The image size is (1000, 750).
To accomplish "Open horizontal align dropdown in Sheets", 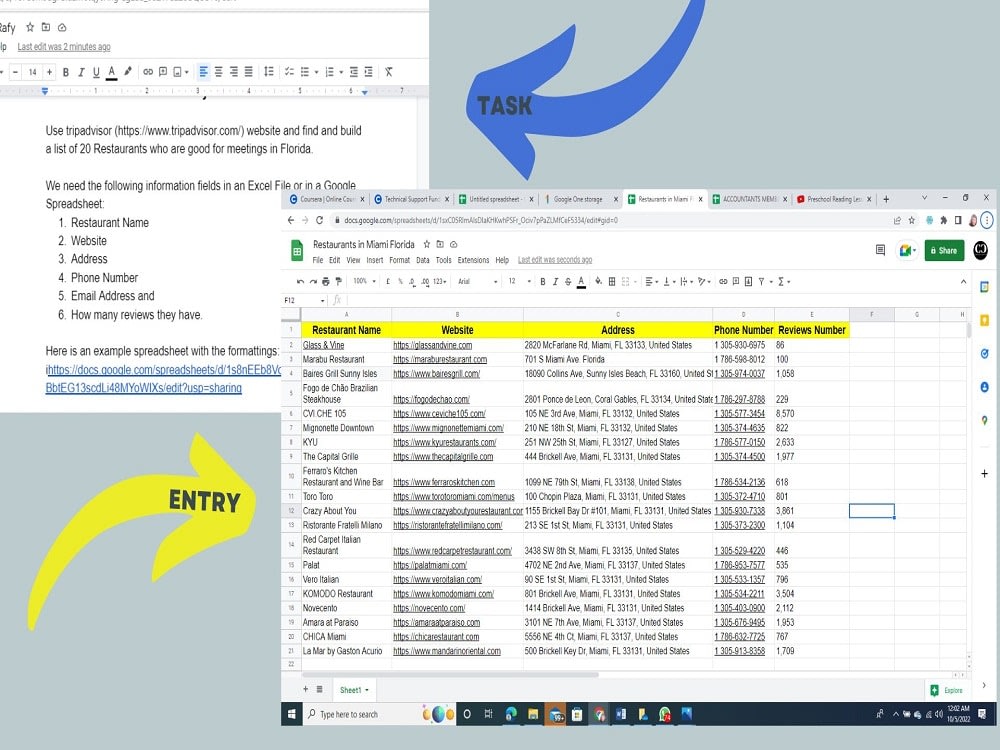I will point(651,281).
